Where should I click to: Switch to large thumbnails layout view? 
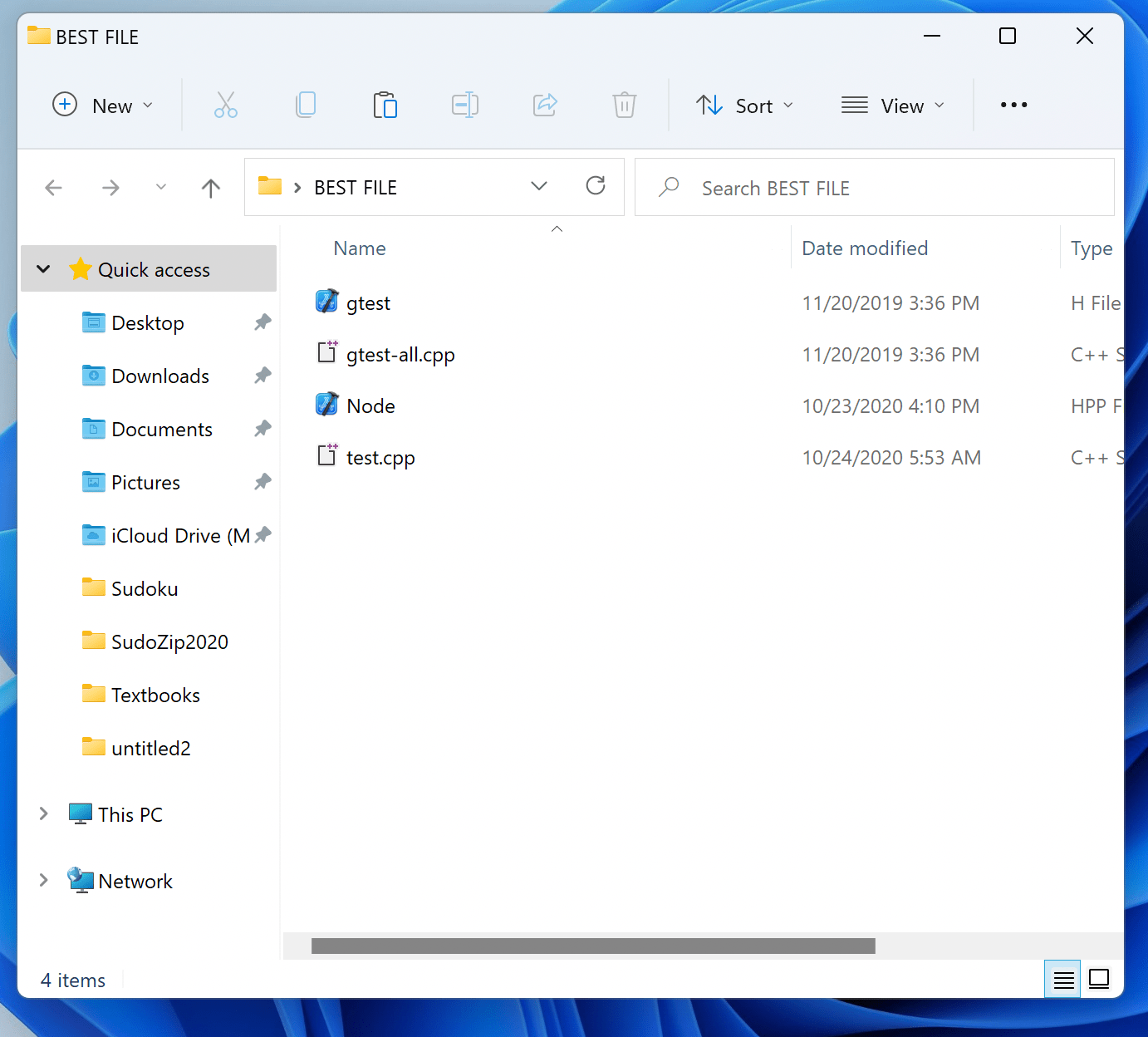click(1099, 979)
